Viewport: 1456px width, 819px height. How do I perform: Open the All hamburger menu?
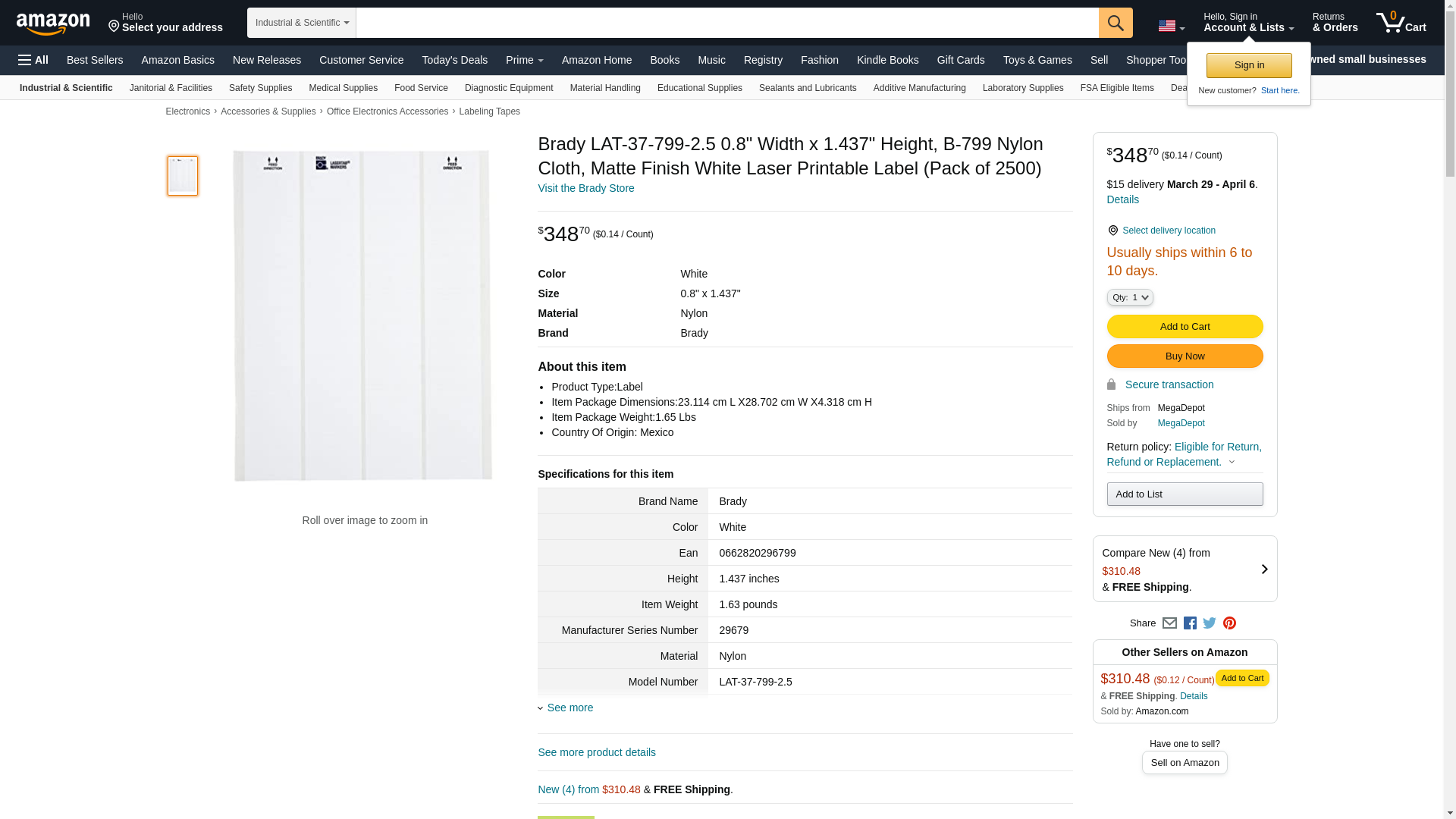(x=33, y=60)
